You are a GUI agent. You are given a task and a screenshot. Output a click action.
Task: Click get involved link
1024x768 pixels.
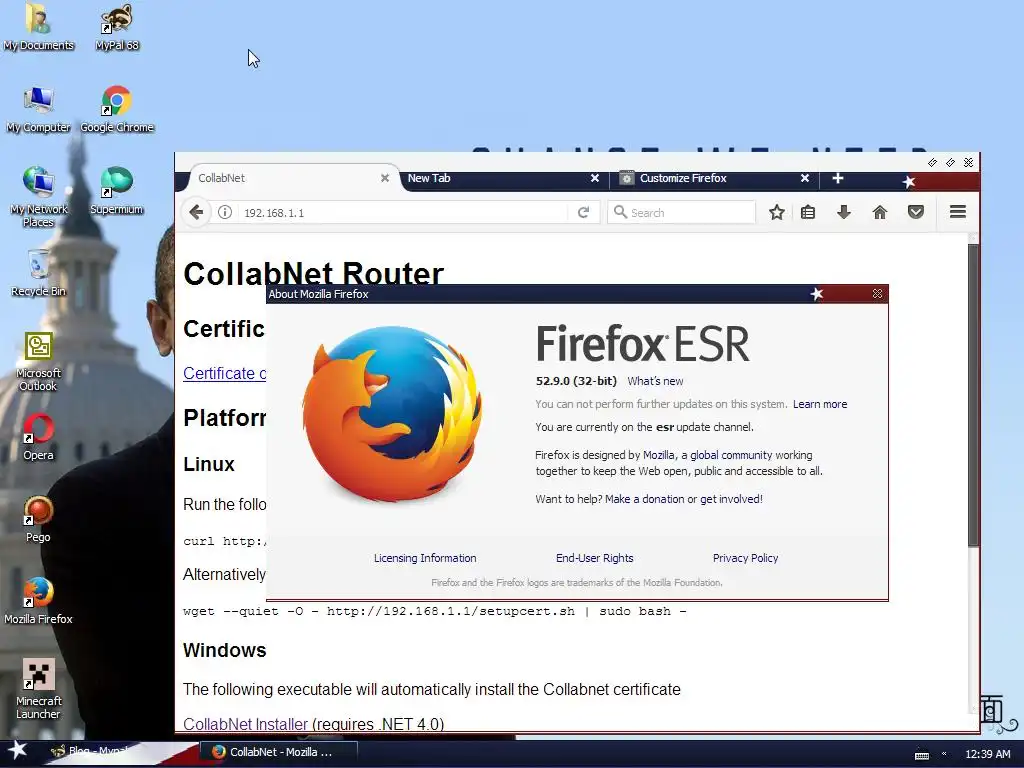(x=731, y=499)
